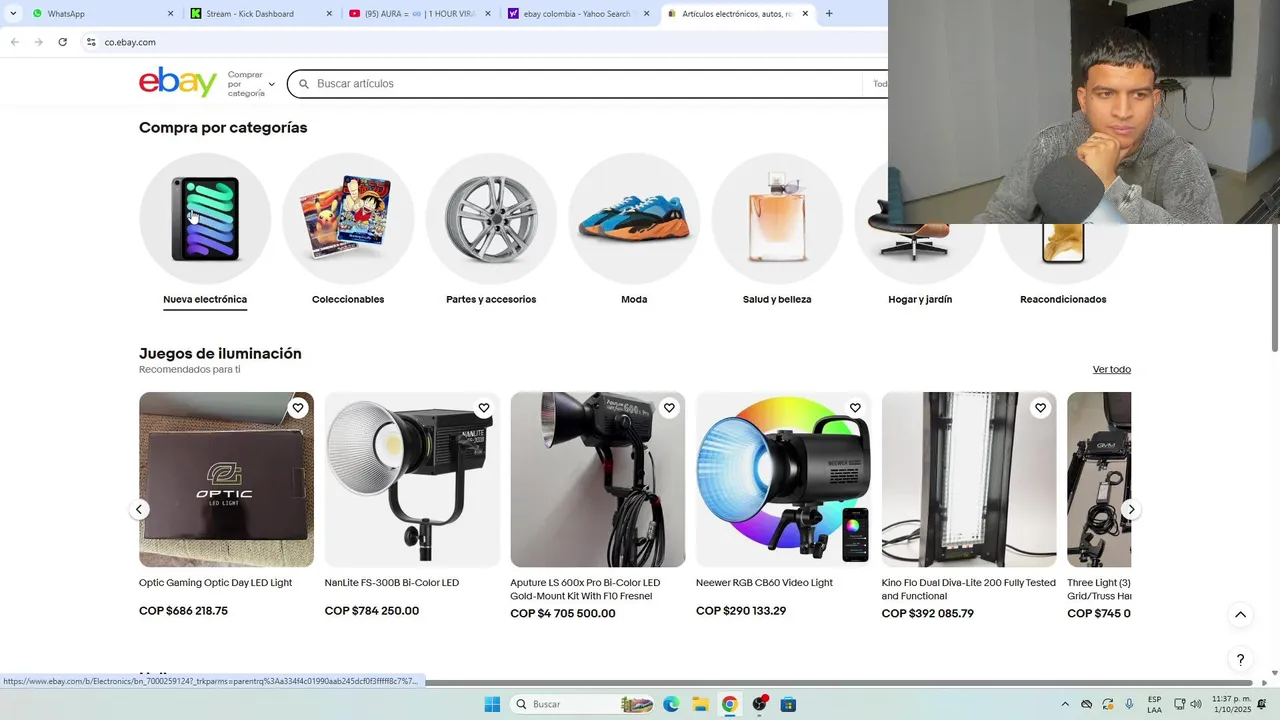Close the Kick Dashboard tab

pyautogui.click(x=329, y=14)
